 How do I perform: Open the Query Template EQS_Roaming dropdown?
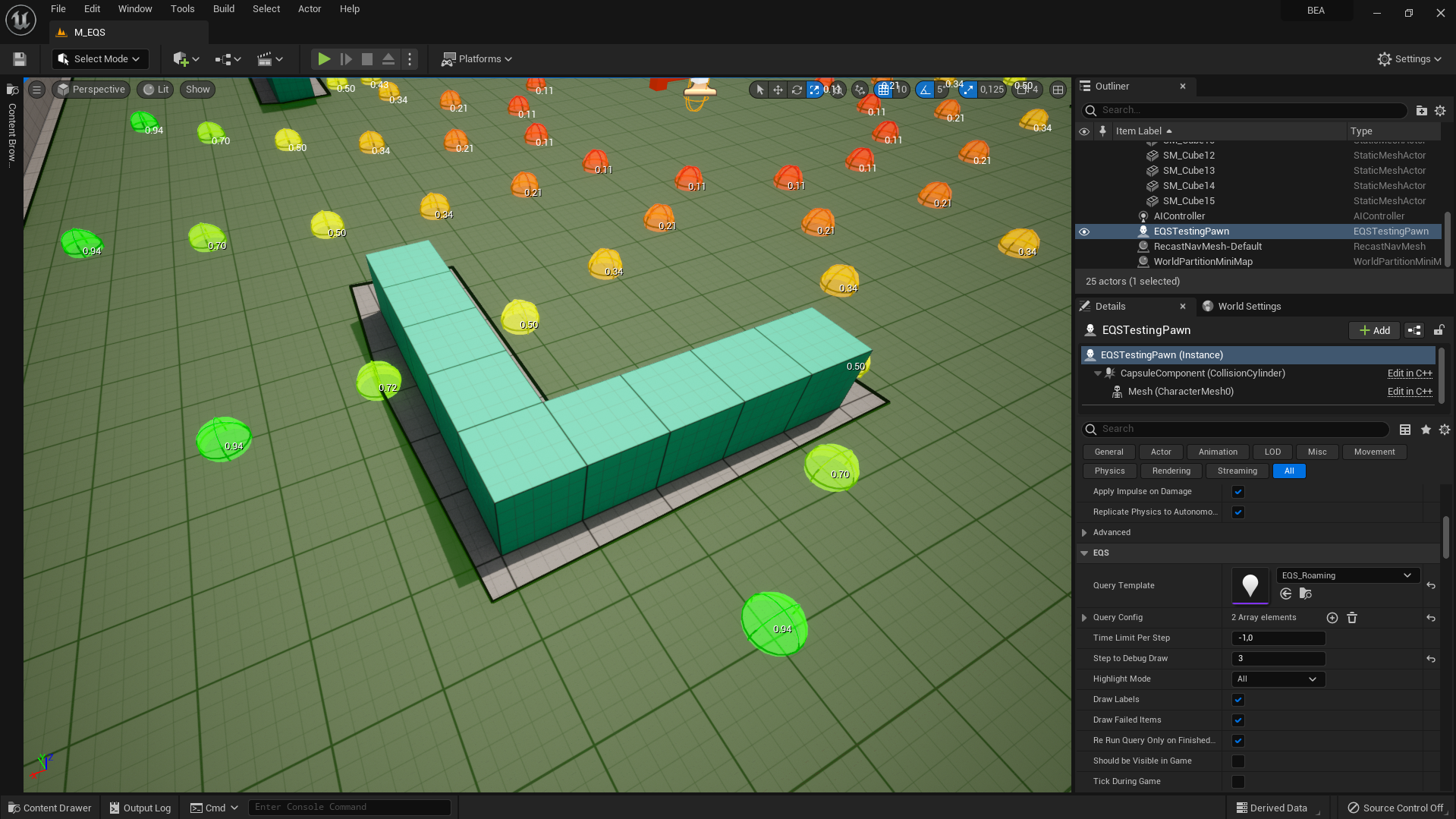[x=1347, y=575]
